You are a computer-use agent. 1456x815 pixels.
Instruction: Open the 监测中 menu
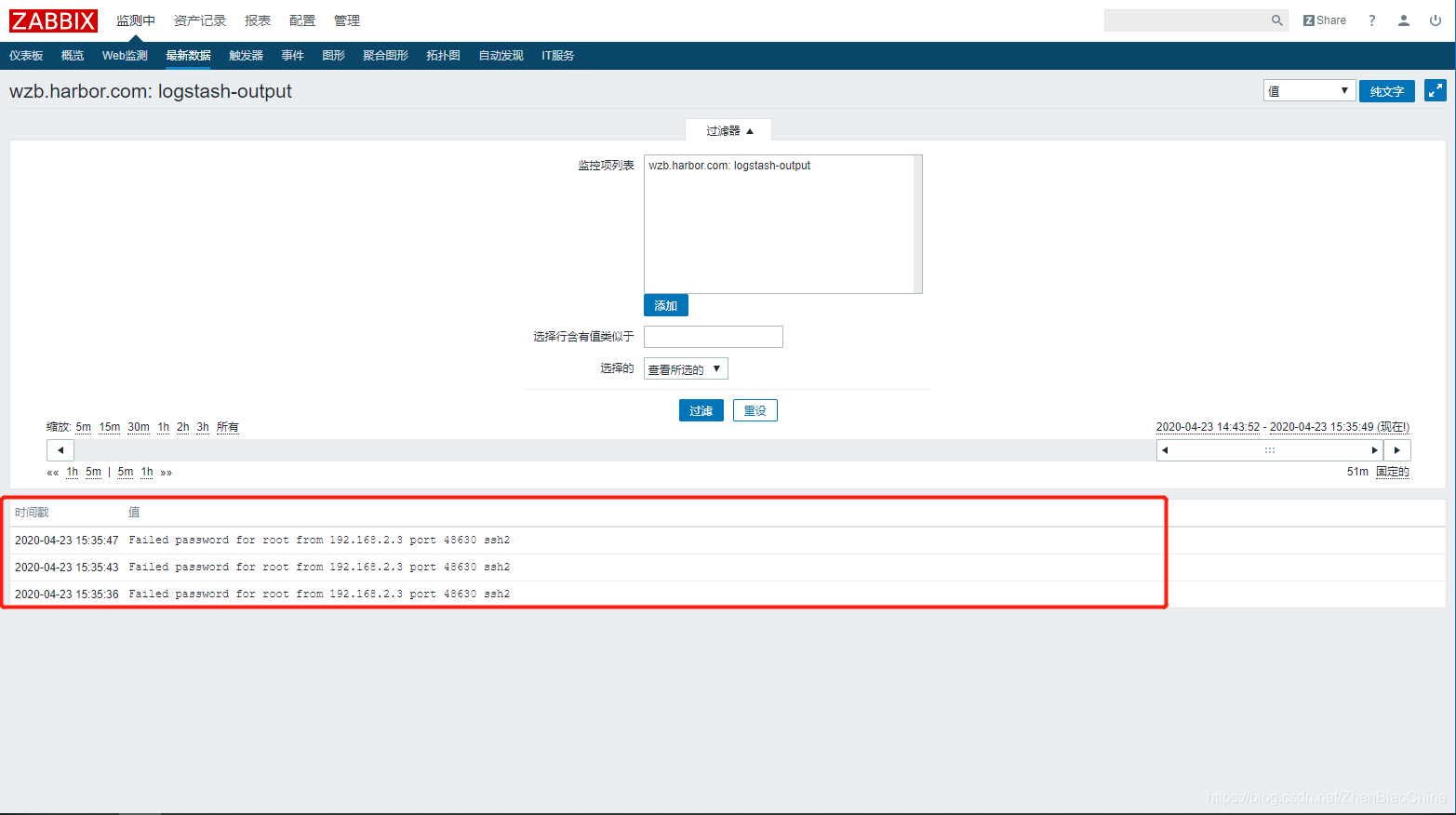click(136, 20)
